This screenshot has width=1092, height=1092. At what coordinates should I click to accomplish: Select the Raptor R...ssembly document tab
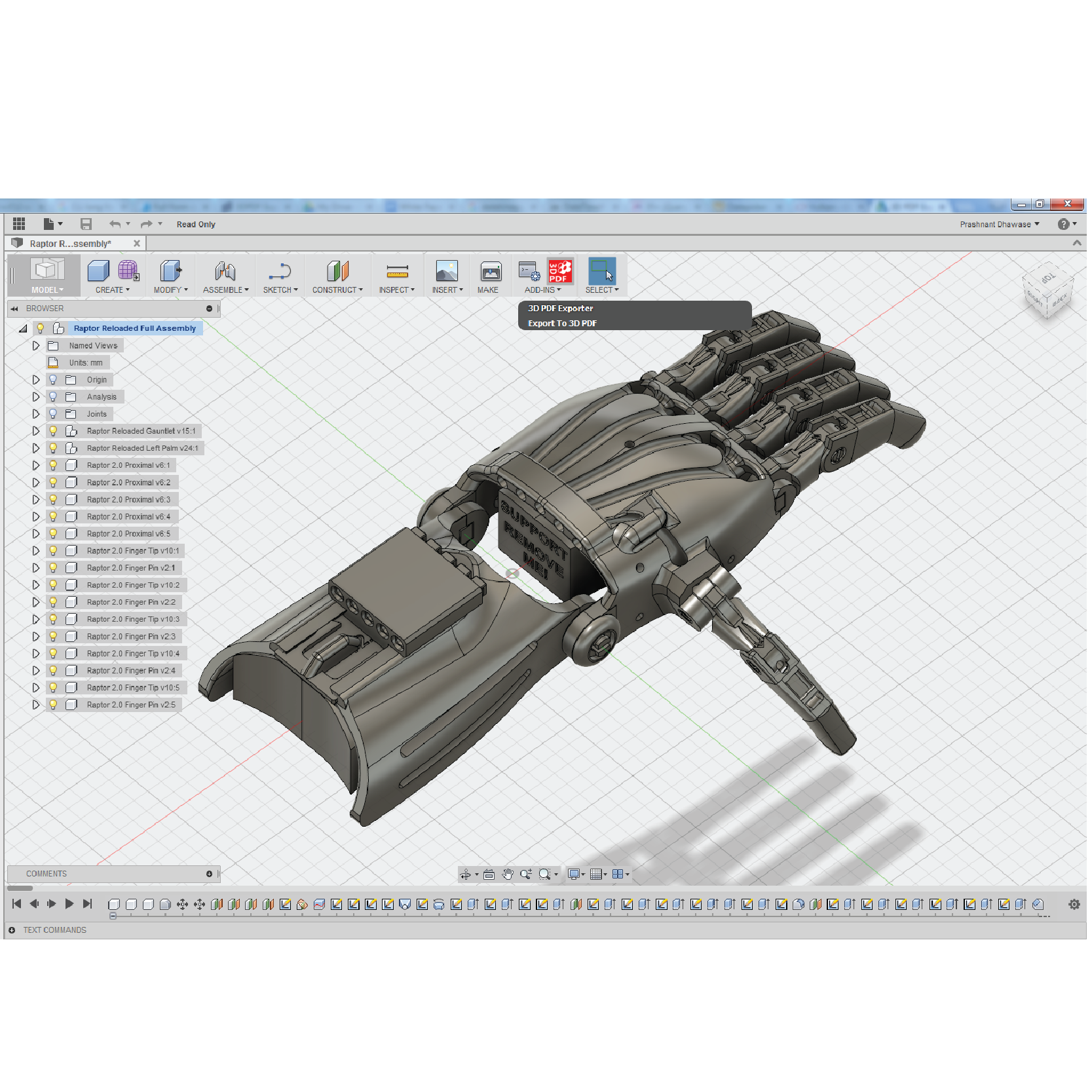point(71,243)
